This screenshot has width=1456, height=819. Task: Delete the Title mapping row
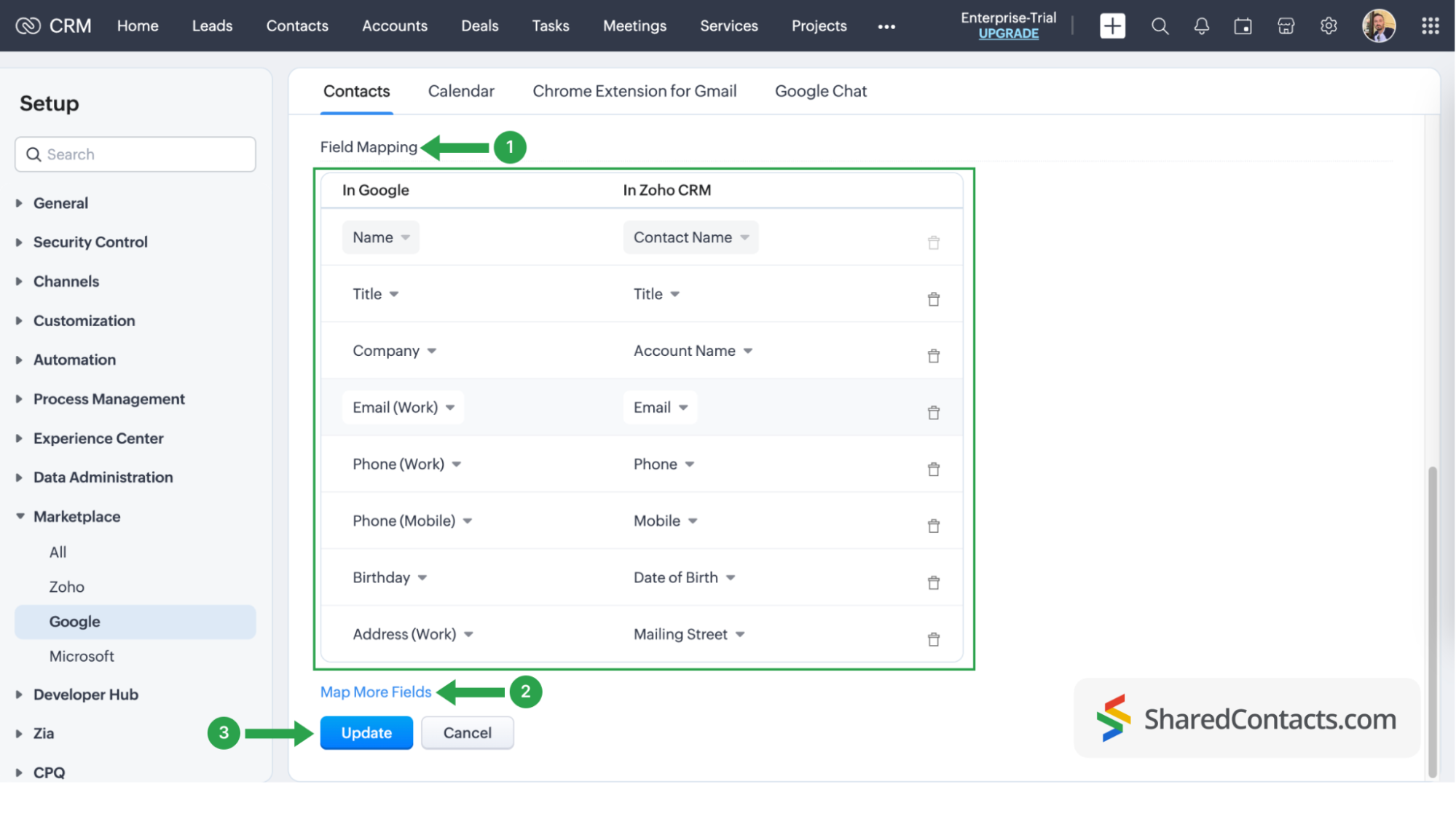[x=933, y=299]
